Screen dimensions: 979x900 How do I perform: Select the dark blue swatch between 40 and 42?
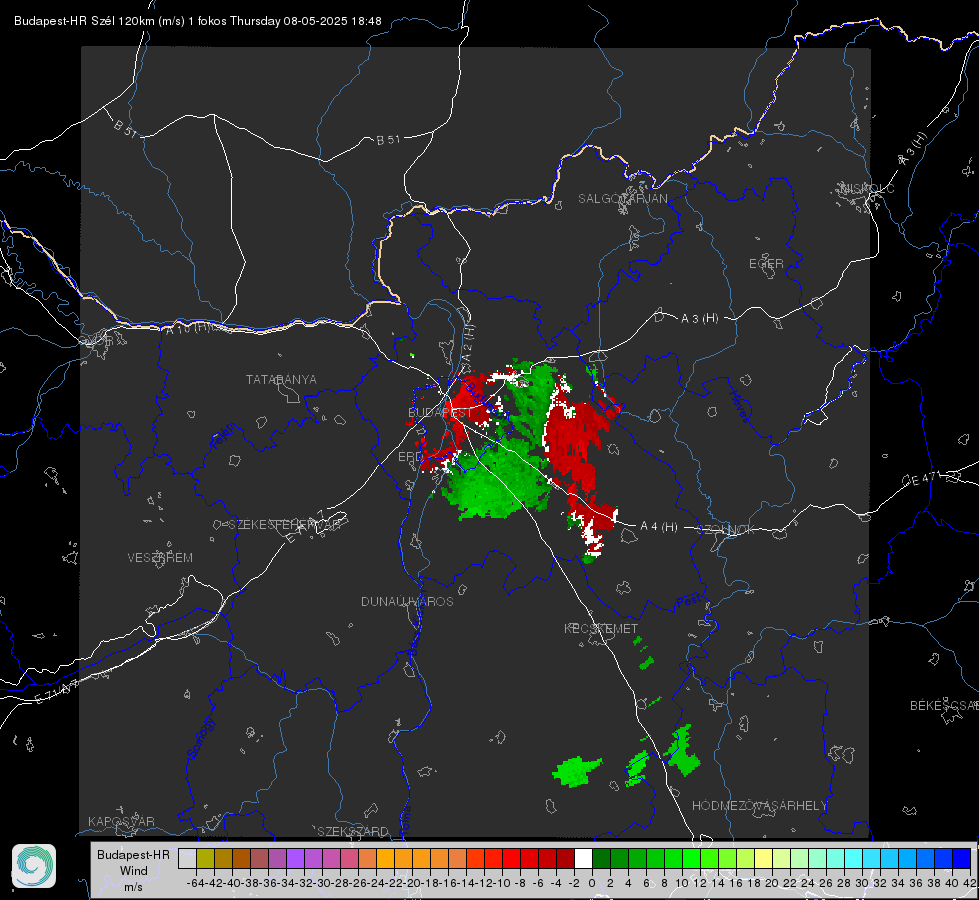[962, 858]
